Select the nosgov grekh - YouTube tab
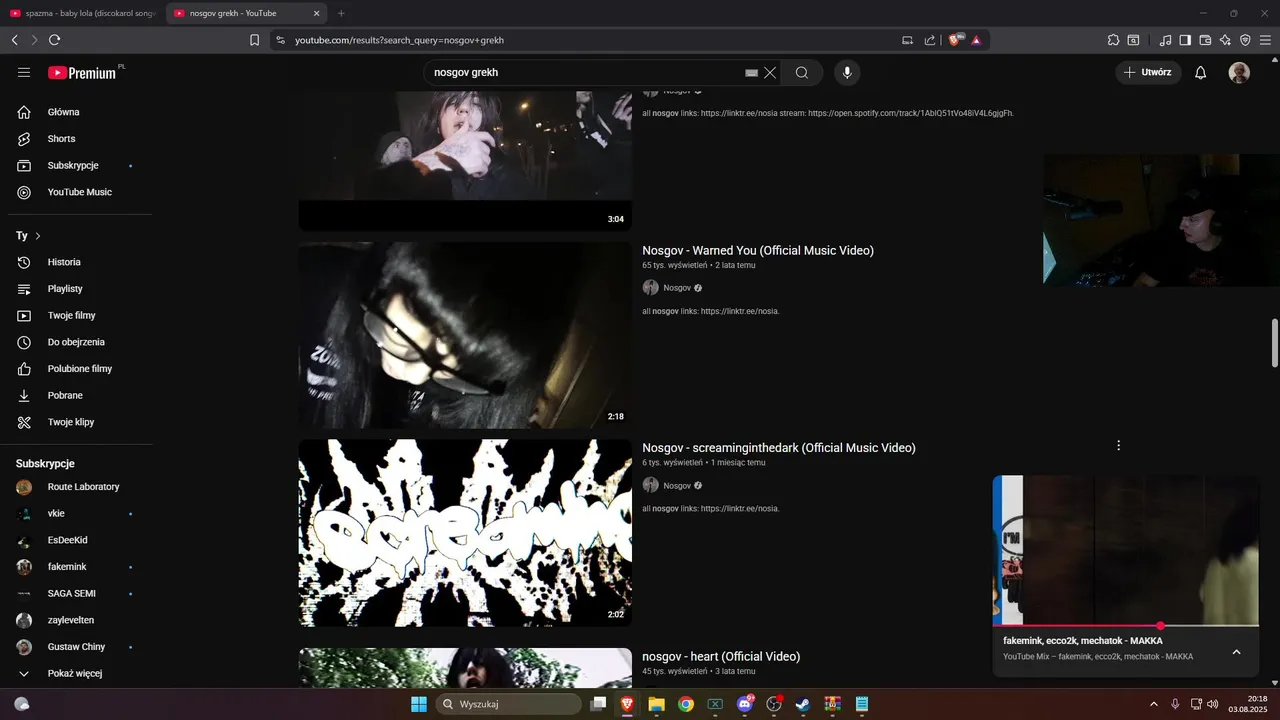 point(246,13)
